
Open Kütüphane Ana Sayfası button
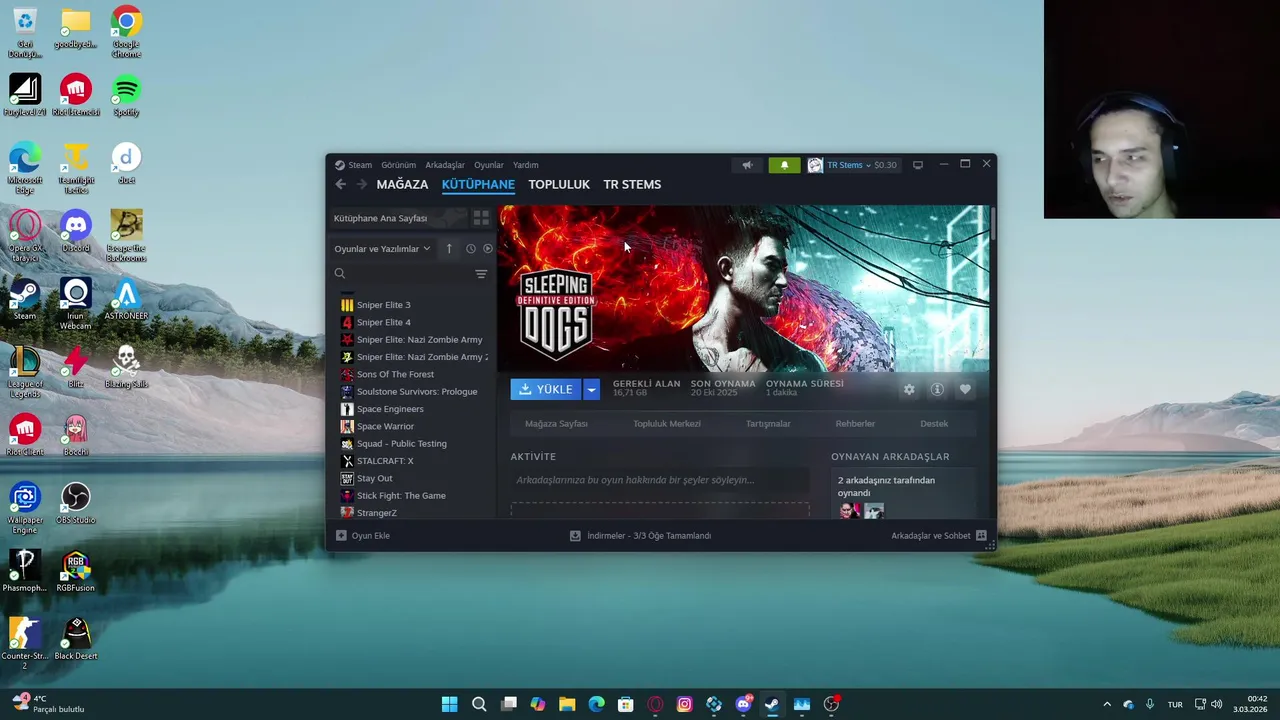398,218
